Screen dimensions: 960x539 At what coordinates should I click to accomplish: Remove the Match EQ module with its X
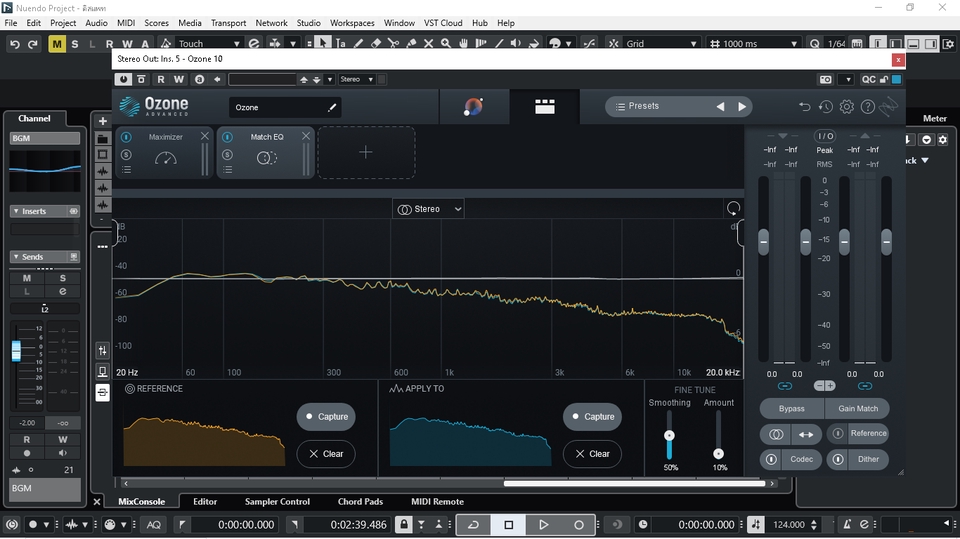306,136
